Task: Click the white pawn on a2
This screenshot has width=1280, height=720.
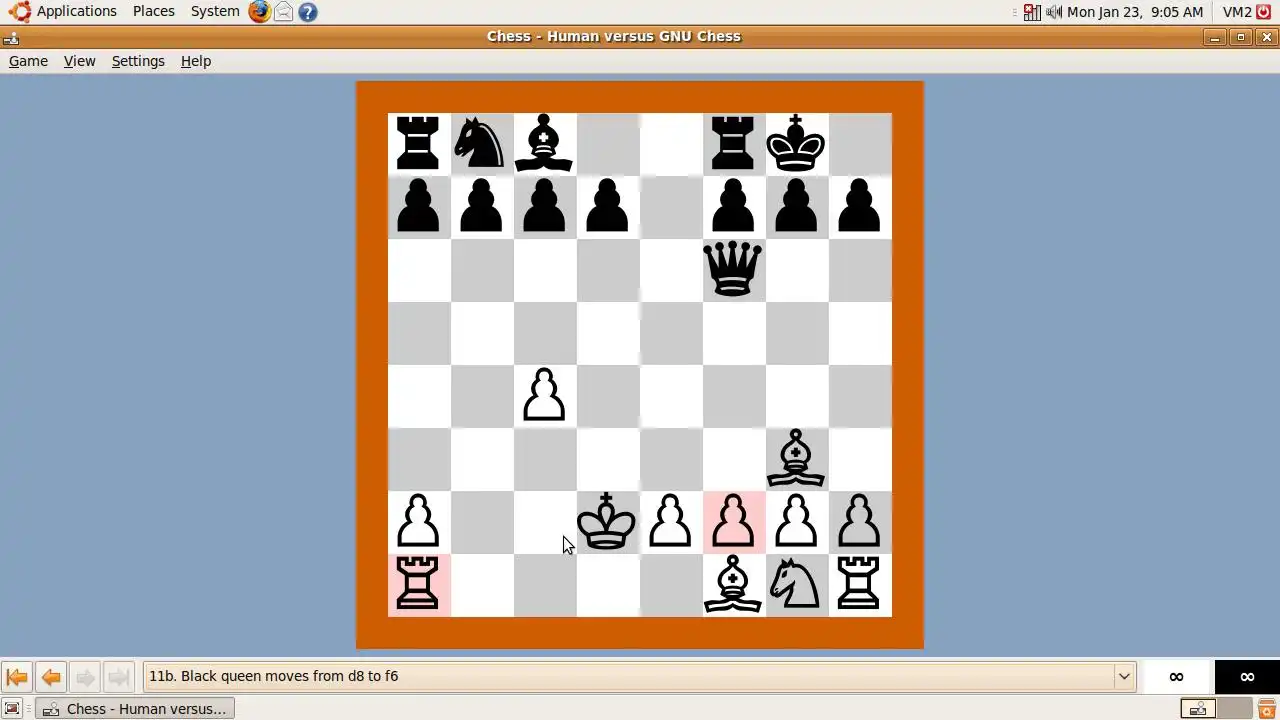Action: (418, 521)
